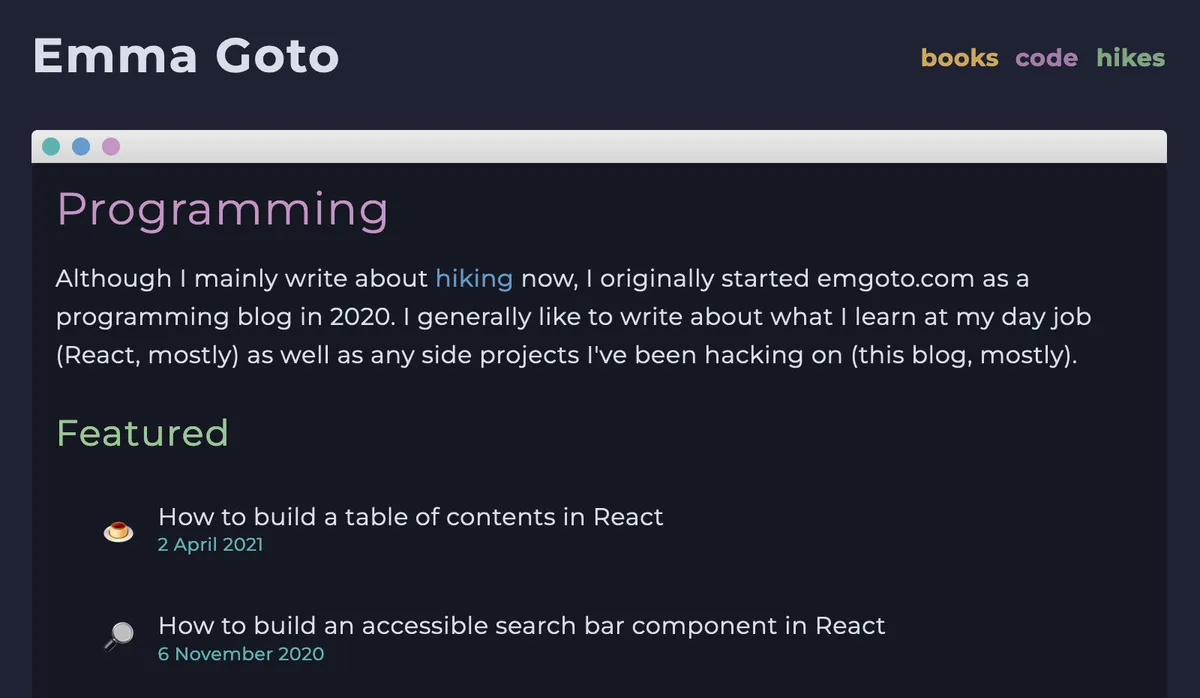Click the Programming page heading
The height and width of the screenshot is (698, 1200).
tap(222, 210)
